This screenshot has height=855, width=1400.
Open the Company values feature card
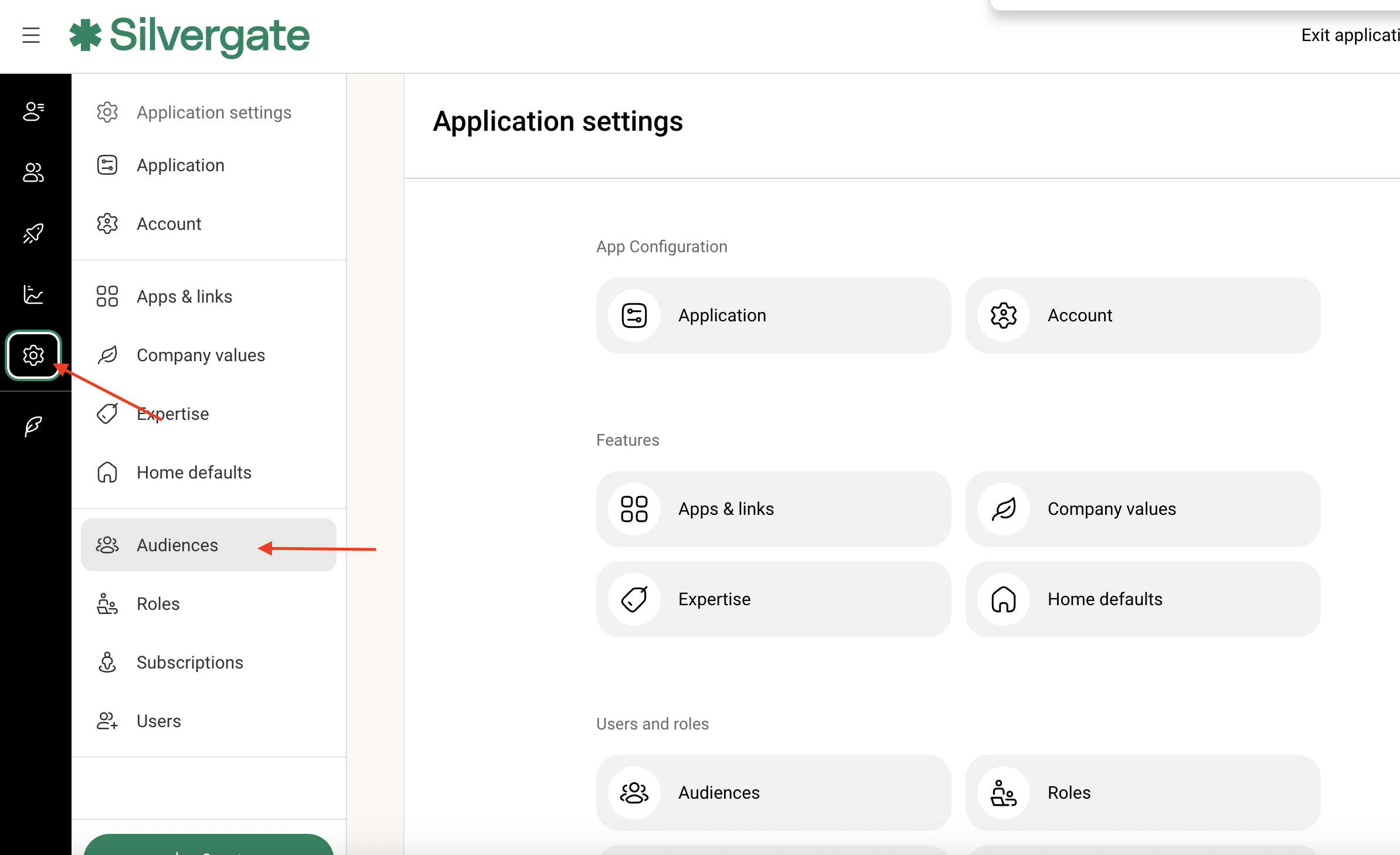(1142, 509)
